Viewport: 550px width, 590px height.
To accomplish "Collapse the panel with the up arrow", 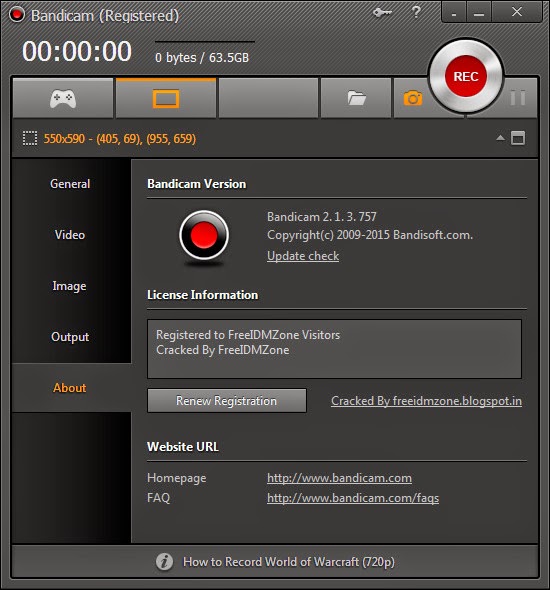I will tap(500, 138).
